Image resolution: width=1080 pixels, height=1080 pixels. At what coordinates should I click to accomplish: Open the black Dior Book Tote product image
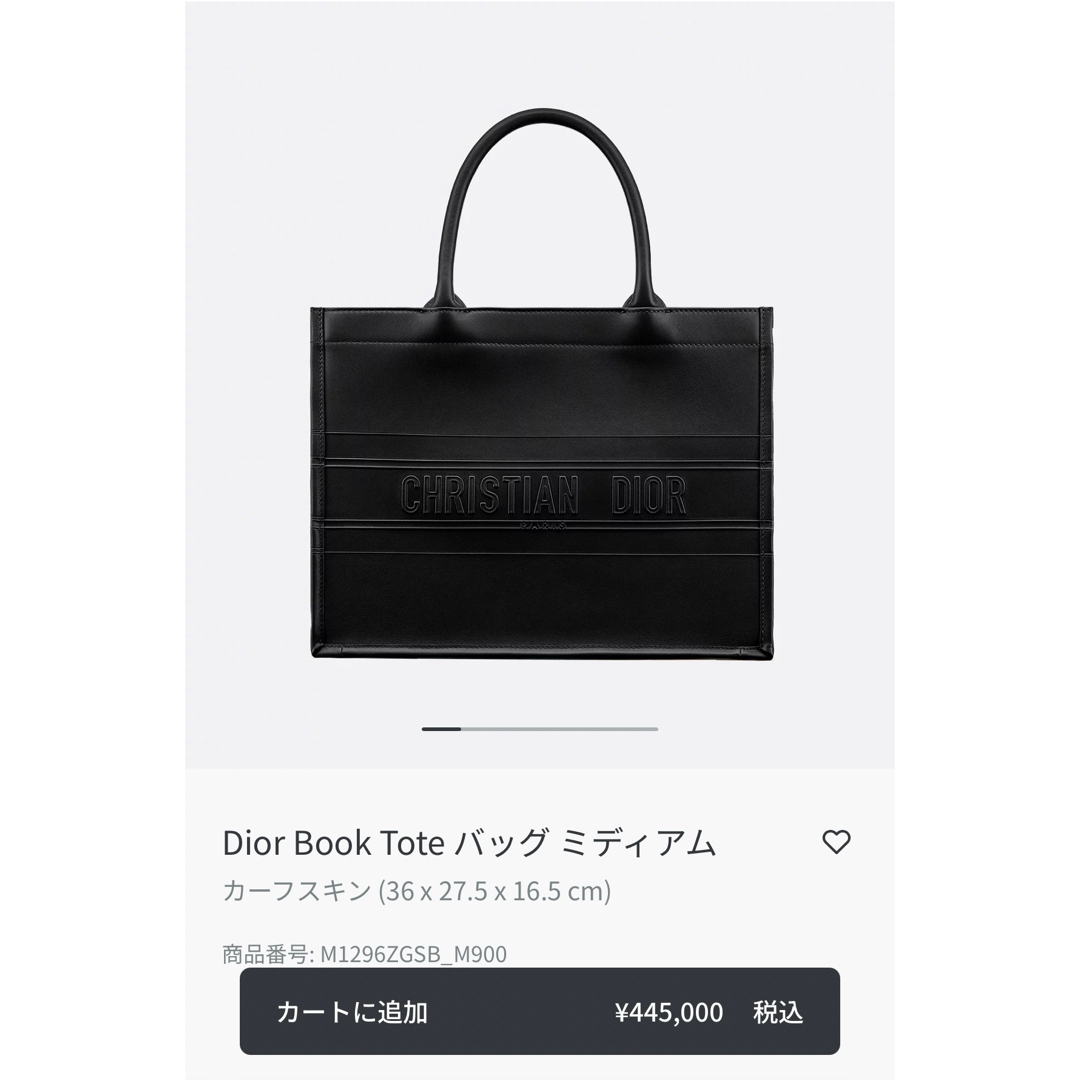[541, 384]
